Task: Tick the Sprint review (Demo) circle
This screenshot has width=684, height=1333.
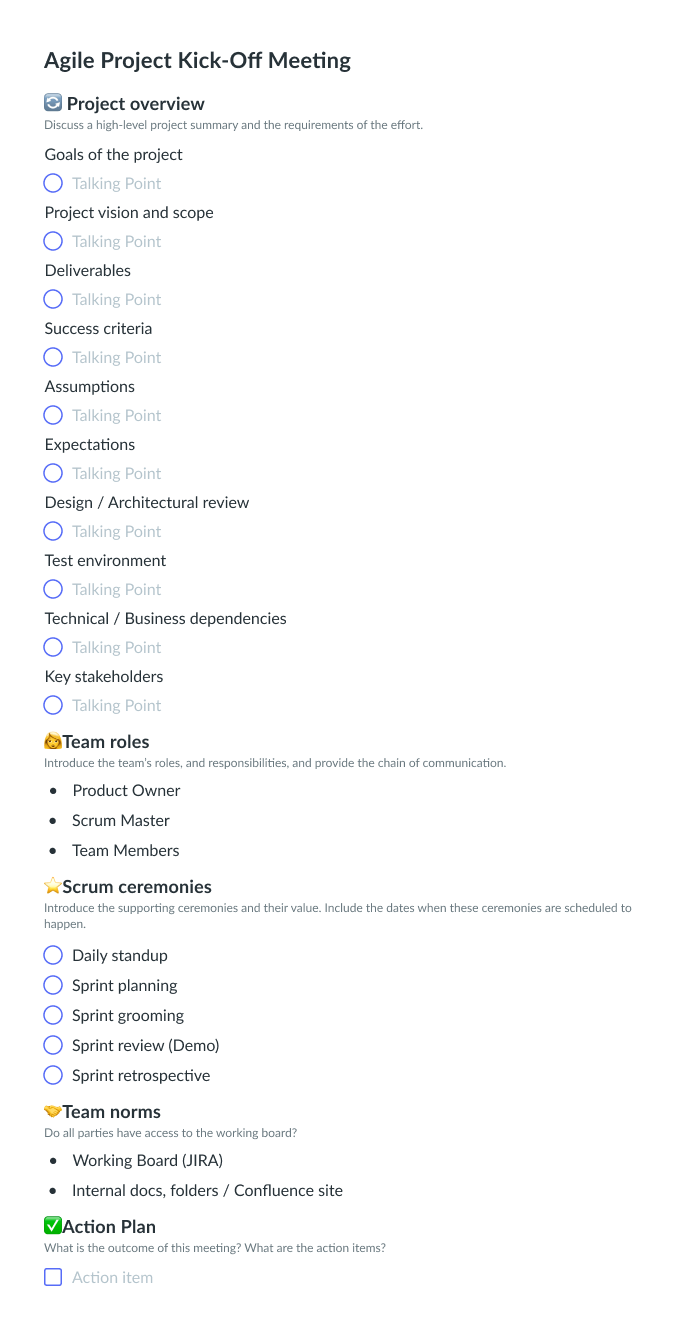Action: pos(53,1045)
